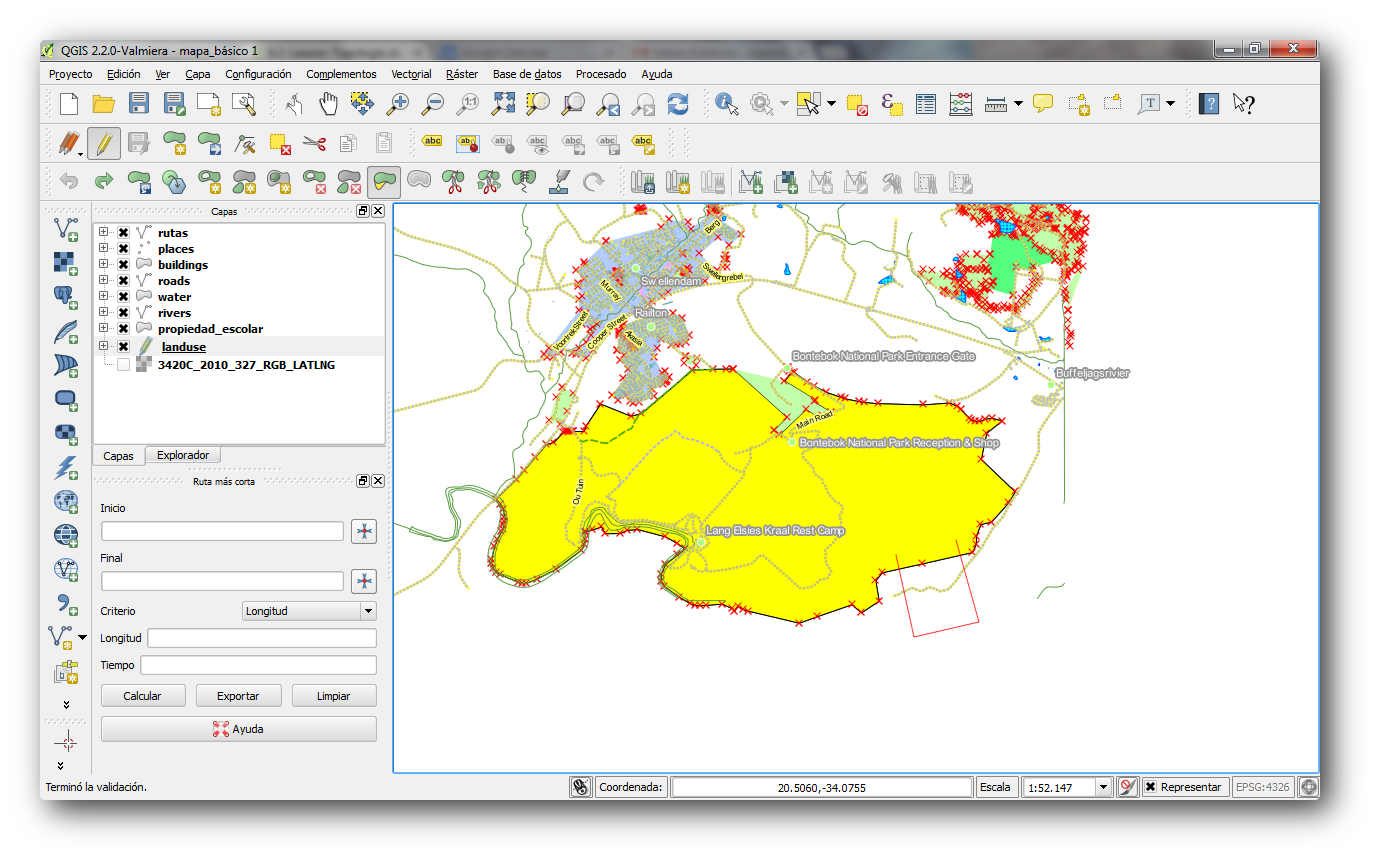This screenshot has height=860, width=1380.
Task: Open the Edición menu
Action: coord(124,74)
